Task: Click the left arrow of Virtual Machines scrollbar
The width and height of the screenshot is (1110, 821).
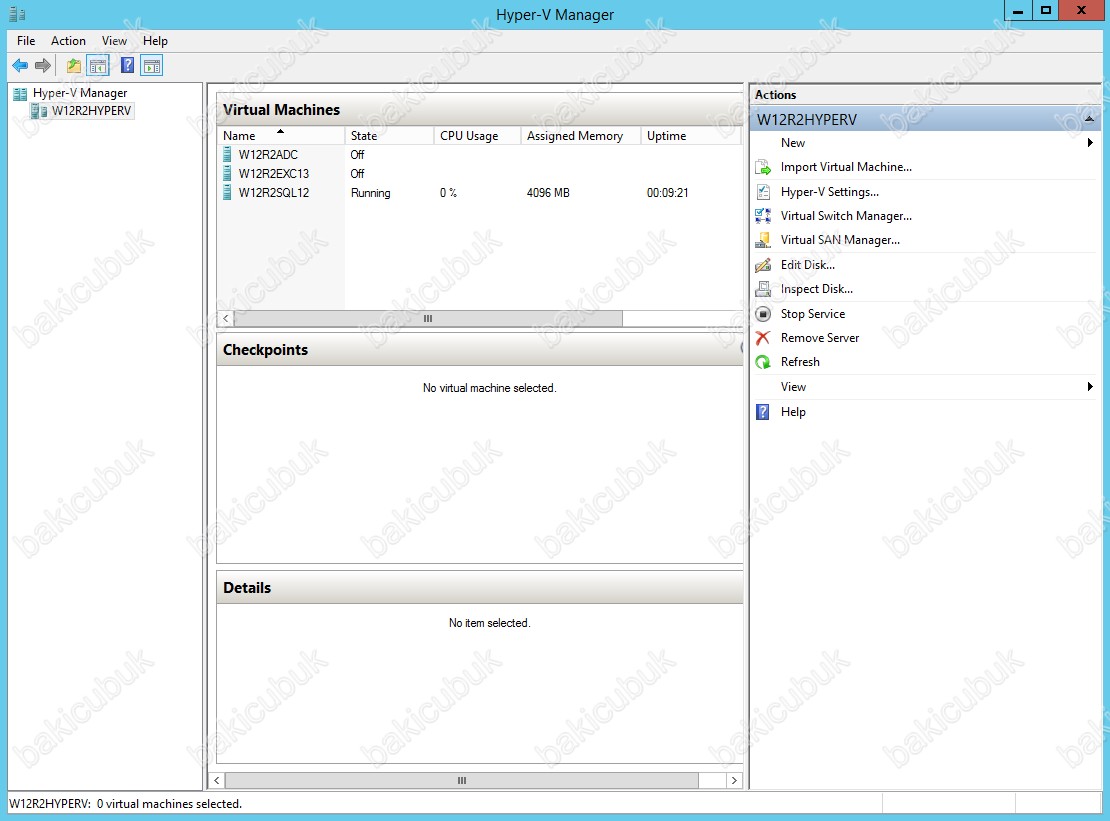Action: click(x=226, y=318)
